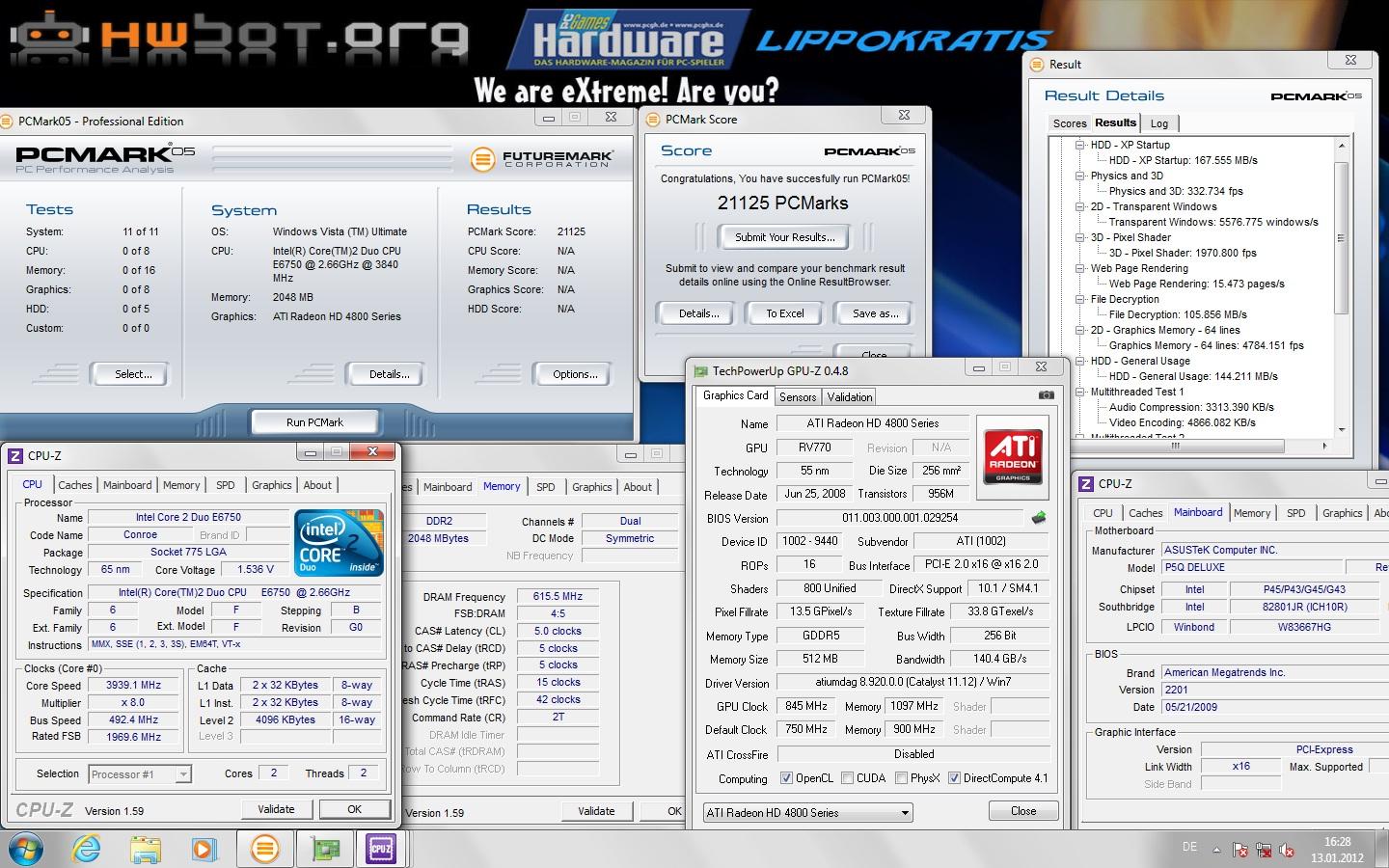Click the ATI Radeon logo in GPU-Z
Viewport: 1389px width, 868px height.
[x=1012, y=457]
